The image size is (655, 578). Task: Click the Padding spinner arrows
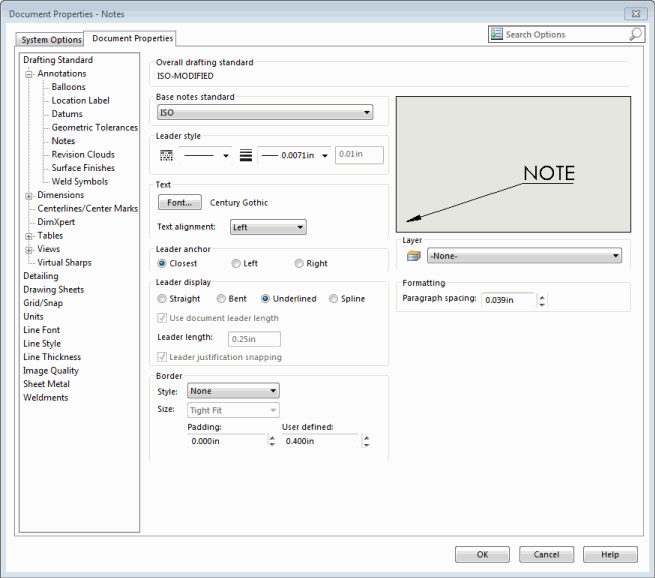(272, 441)
